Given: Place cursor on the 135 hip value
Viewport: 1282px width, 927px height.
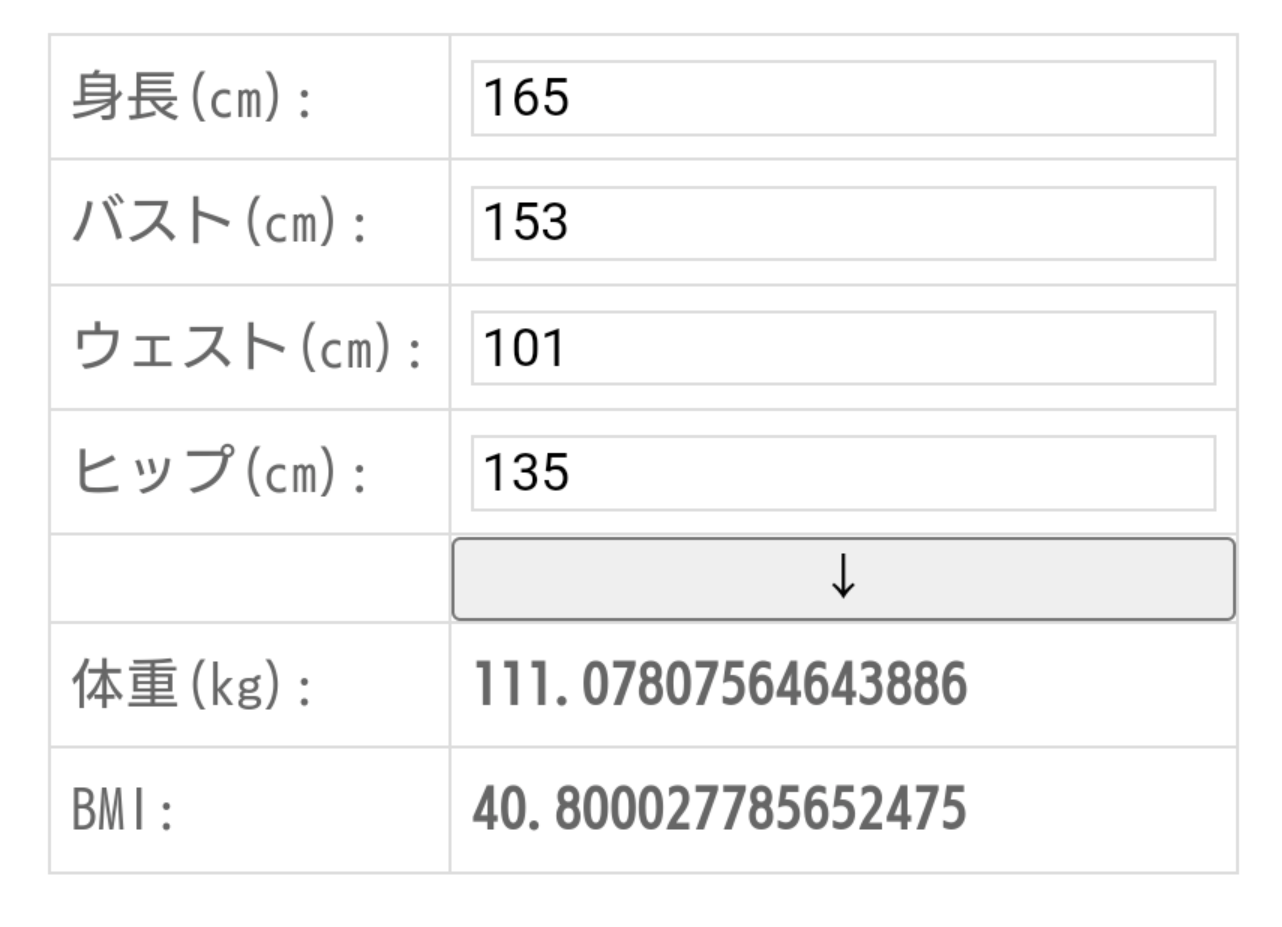Looking at the screenshot, I should pos(527,473).
